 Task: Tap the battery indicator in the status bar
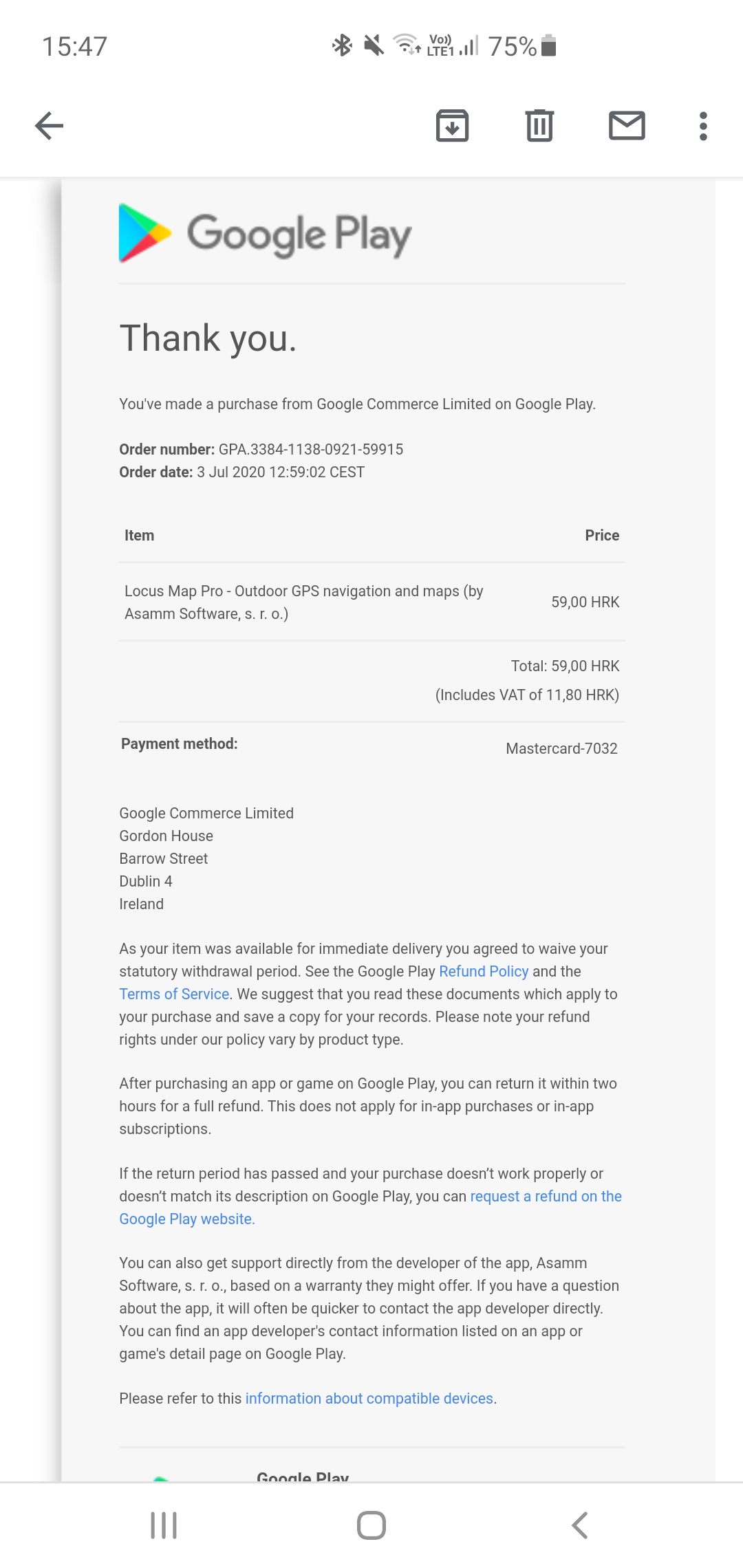tap(548, 45)
